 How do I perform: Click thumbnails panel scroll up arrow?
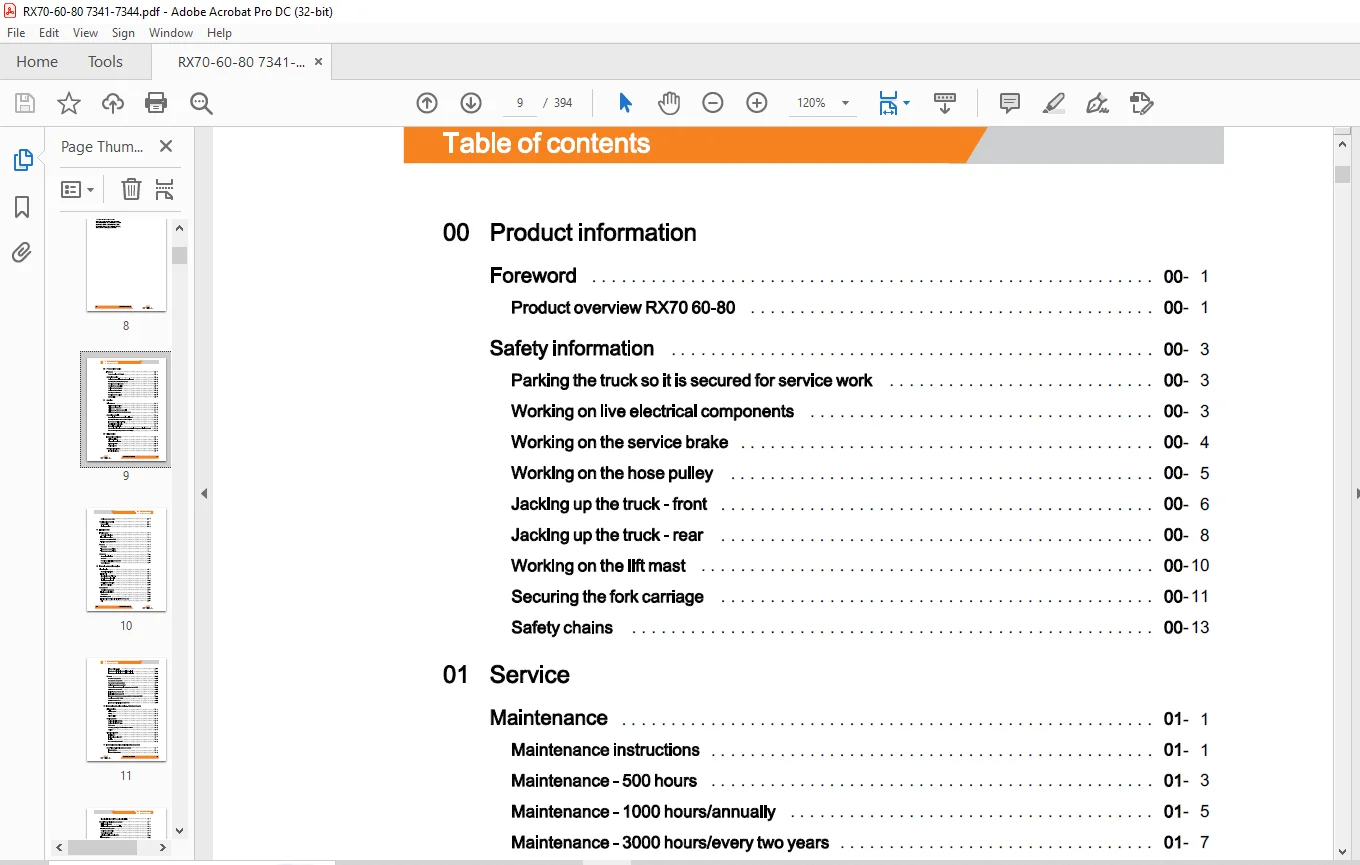(179, 227)
